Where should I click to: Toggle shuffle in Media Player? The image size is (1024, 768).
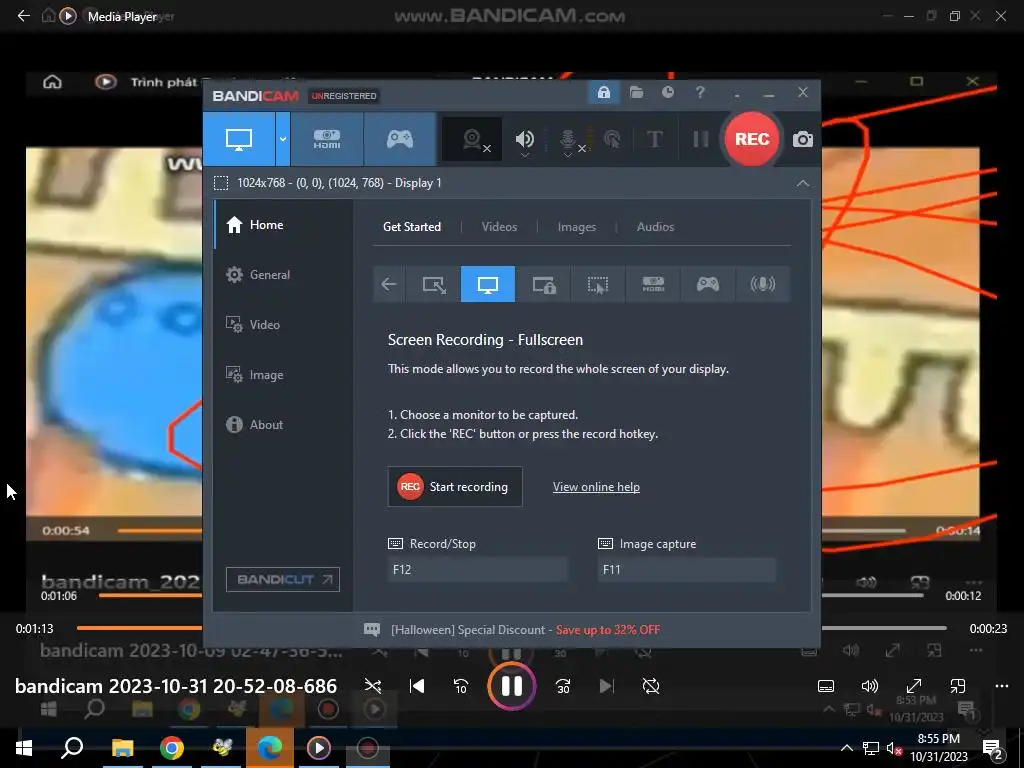pos(373,686)
